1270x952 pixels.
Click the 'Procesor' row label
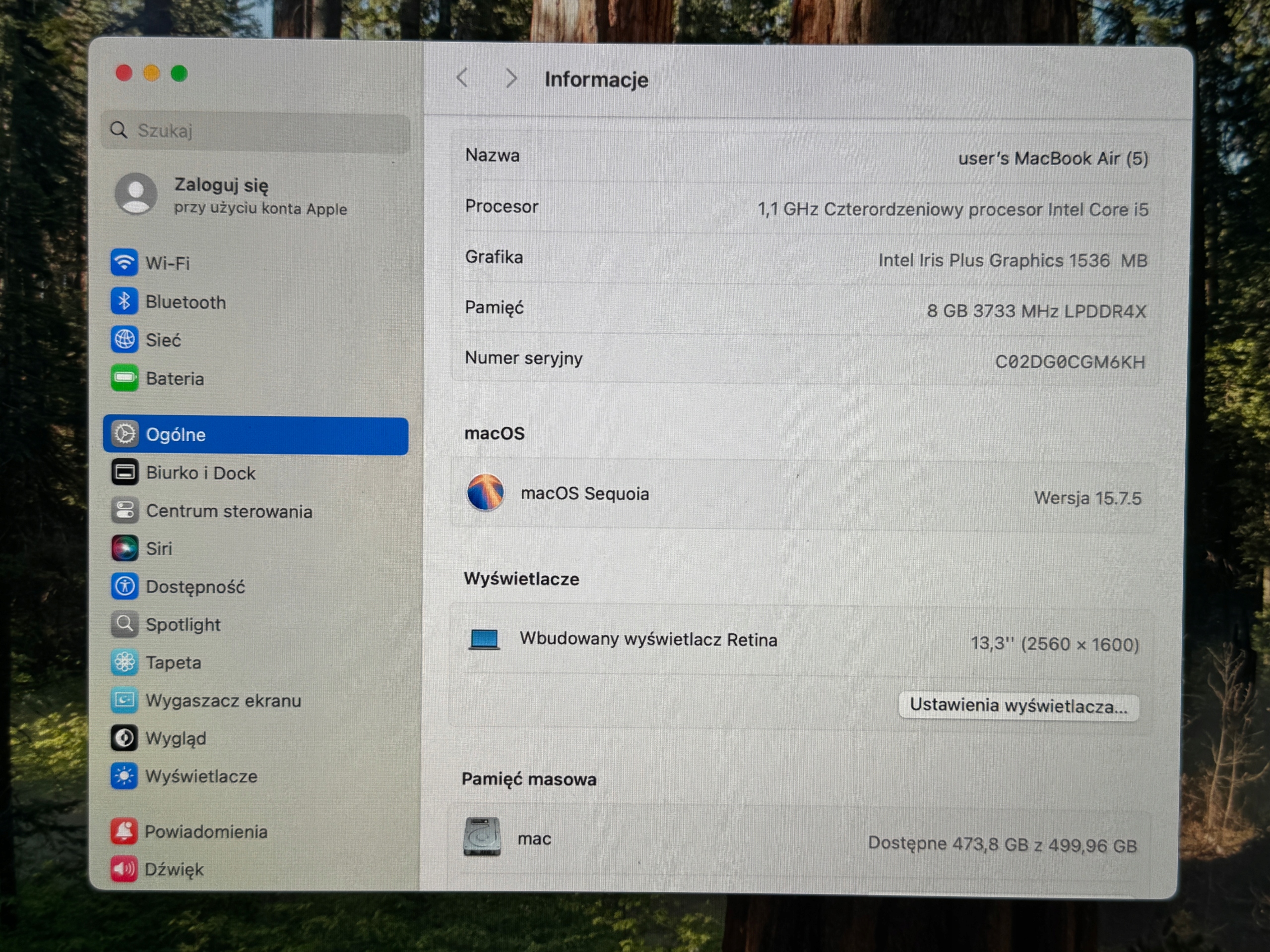tap(501, 206)
